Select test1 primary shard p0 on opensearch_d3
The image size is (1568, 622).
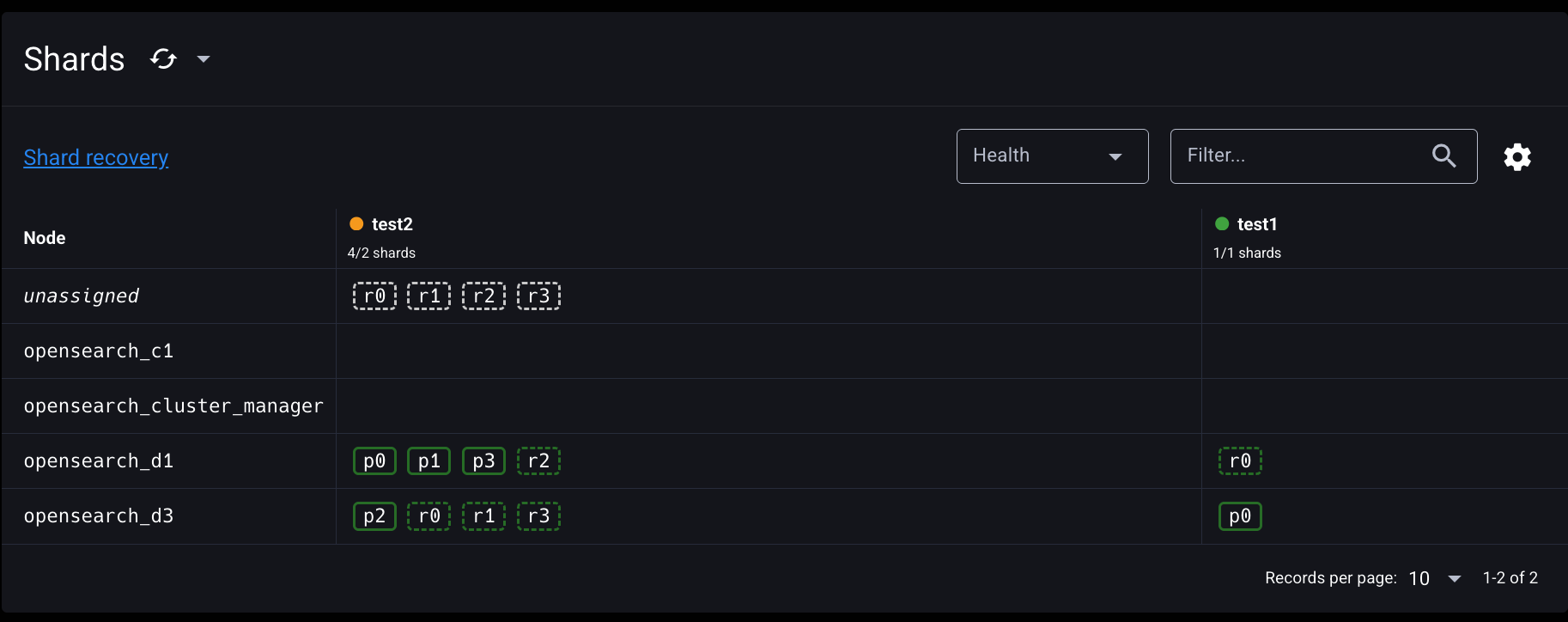[1240, 516]
